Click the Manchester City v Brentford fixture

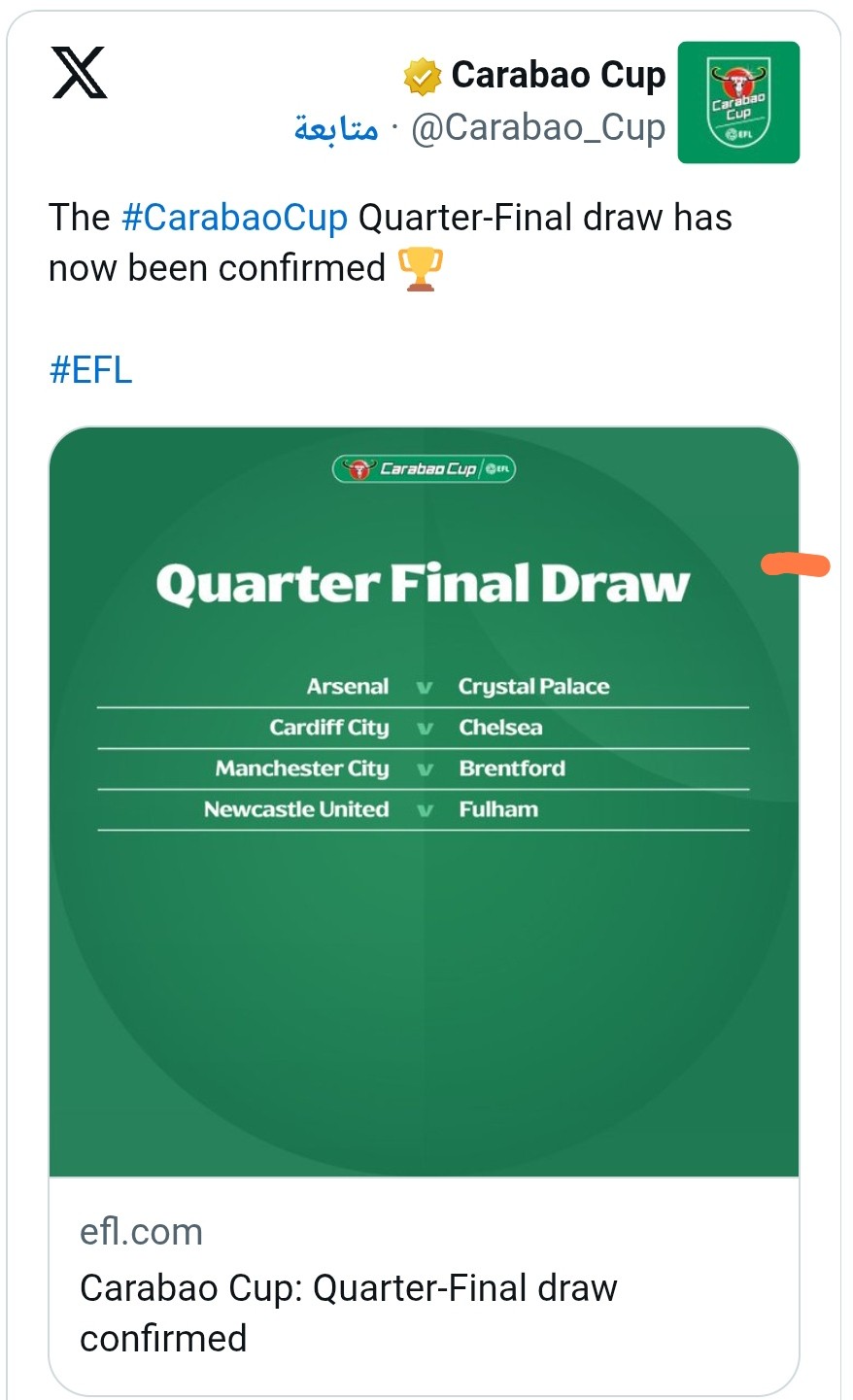(x=424, y=768)
